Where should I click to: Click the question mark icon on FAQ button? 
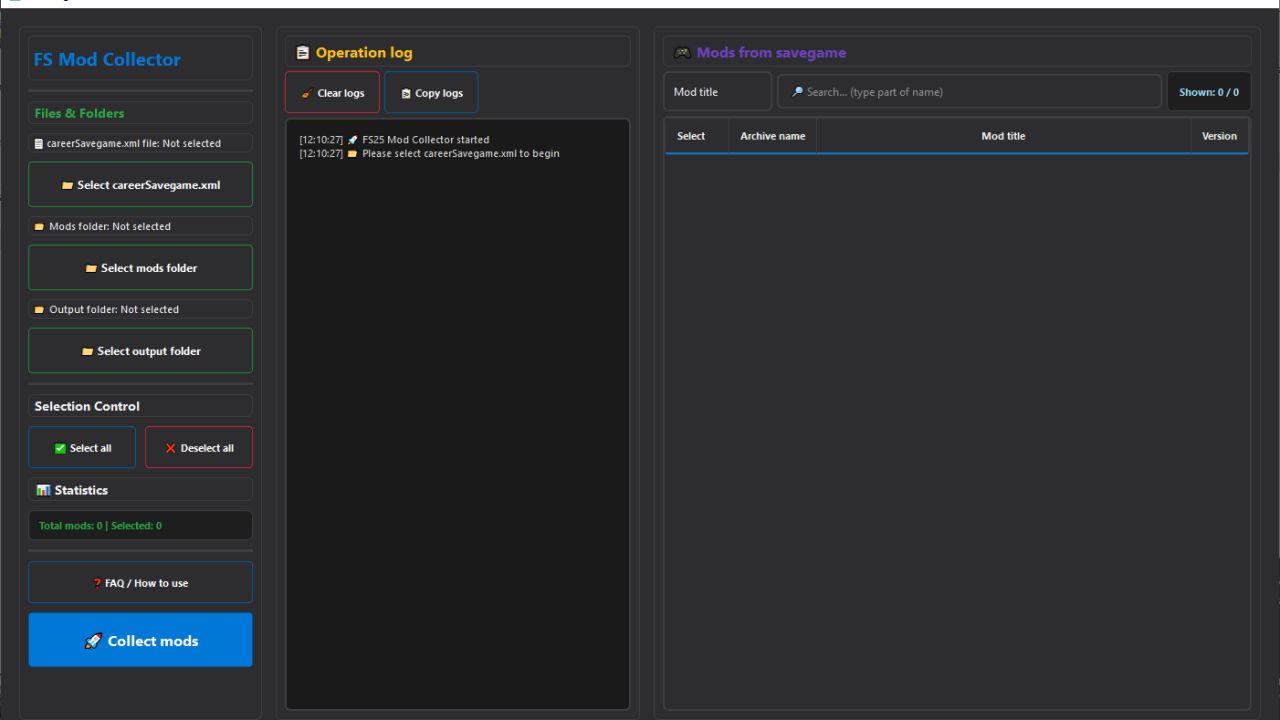[x=95, y=582]
